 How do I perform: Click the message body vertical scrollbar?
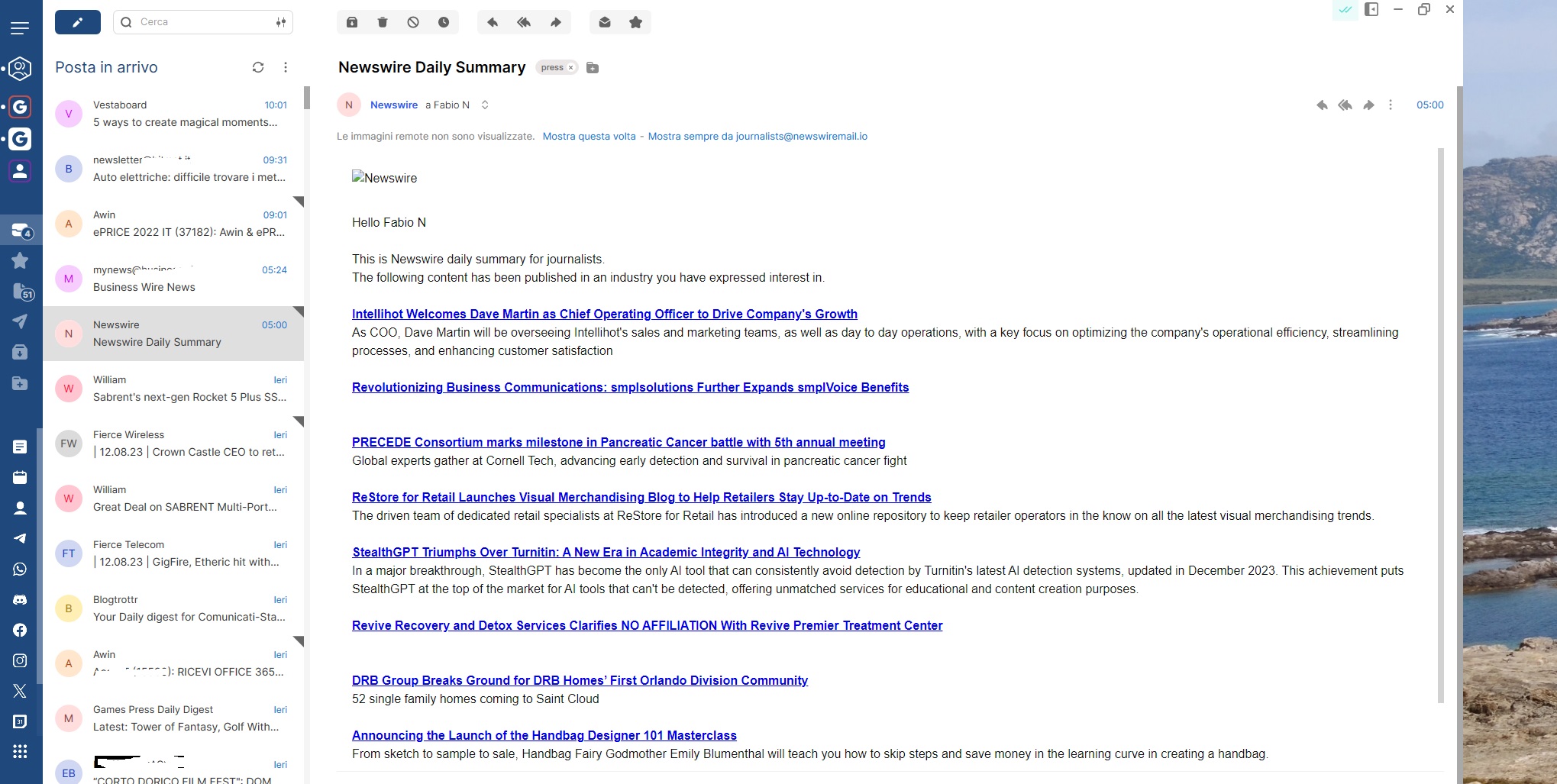1441,425
